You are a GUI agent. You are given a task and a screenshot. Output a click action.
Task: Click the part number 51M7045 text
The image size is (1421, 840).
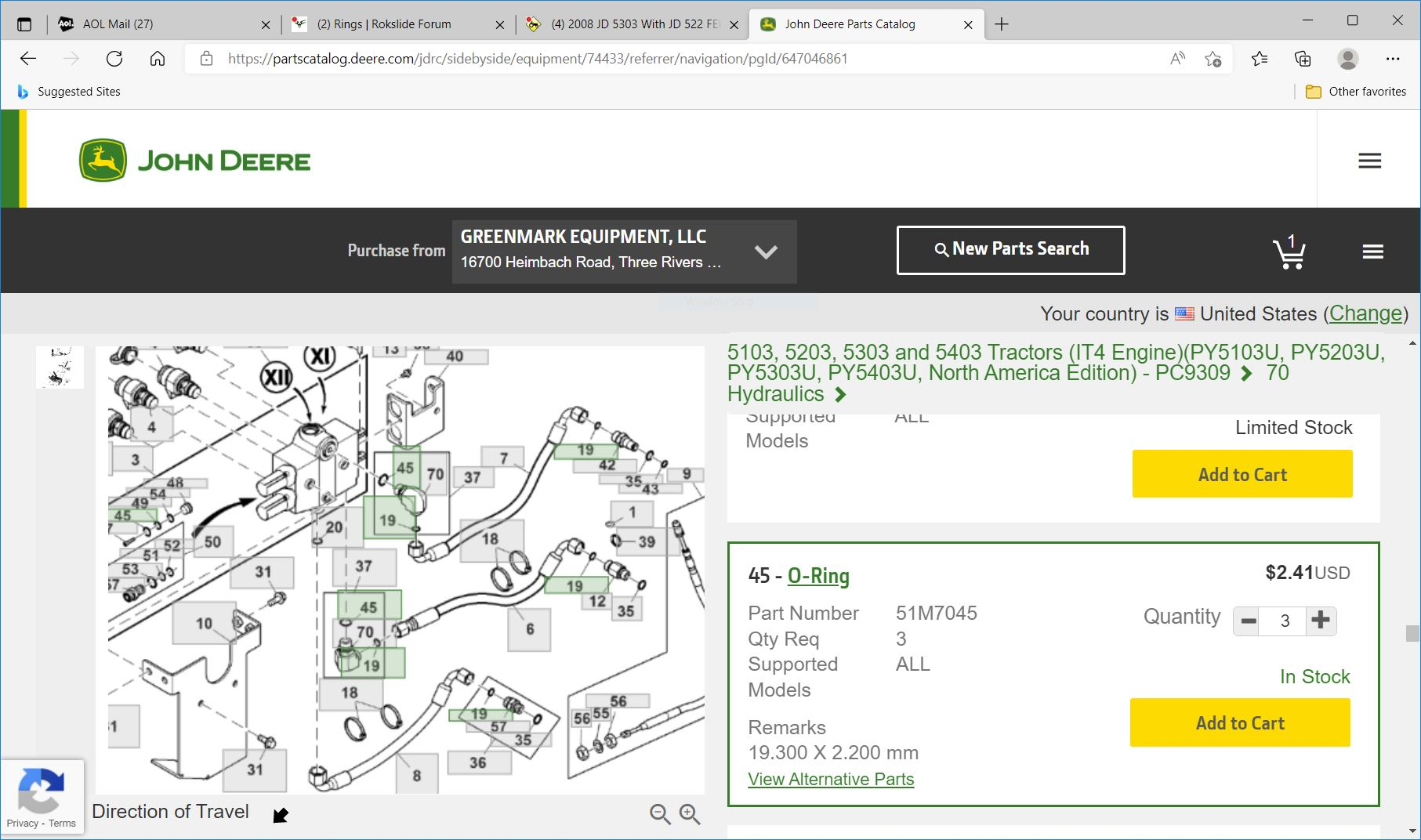[937, 613]
